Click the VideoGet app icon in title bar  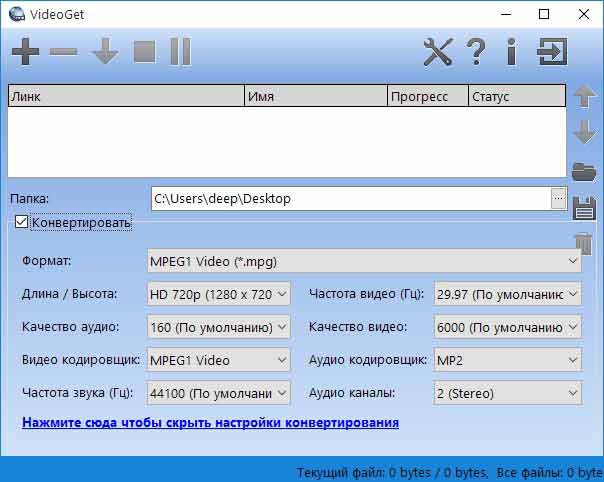[x=17, y=14]
